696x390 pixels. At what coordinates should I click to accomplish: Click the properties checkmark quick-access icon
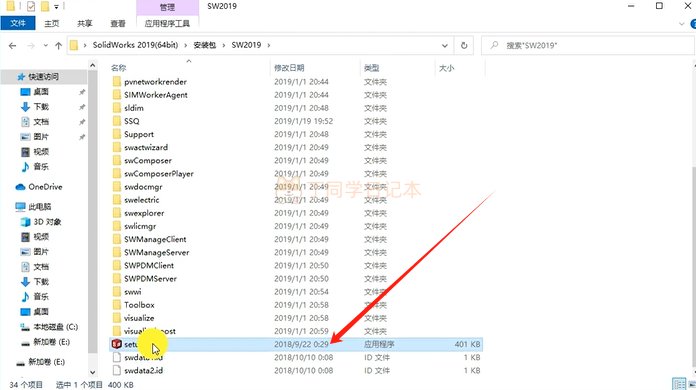click(31, 6)
